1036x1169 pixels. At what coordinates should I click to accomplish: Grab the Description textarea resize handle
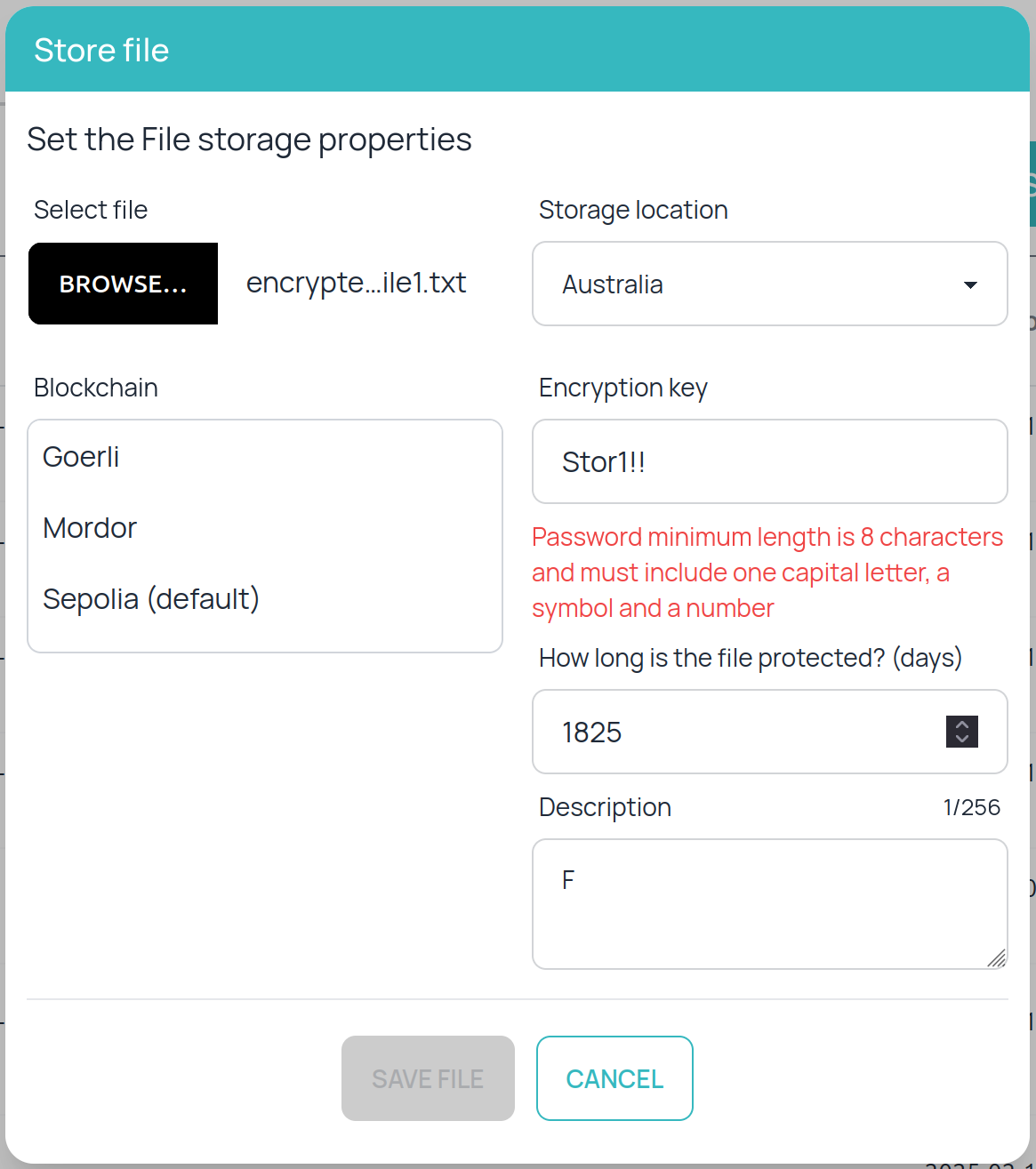pos(997,958)
